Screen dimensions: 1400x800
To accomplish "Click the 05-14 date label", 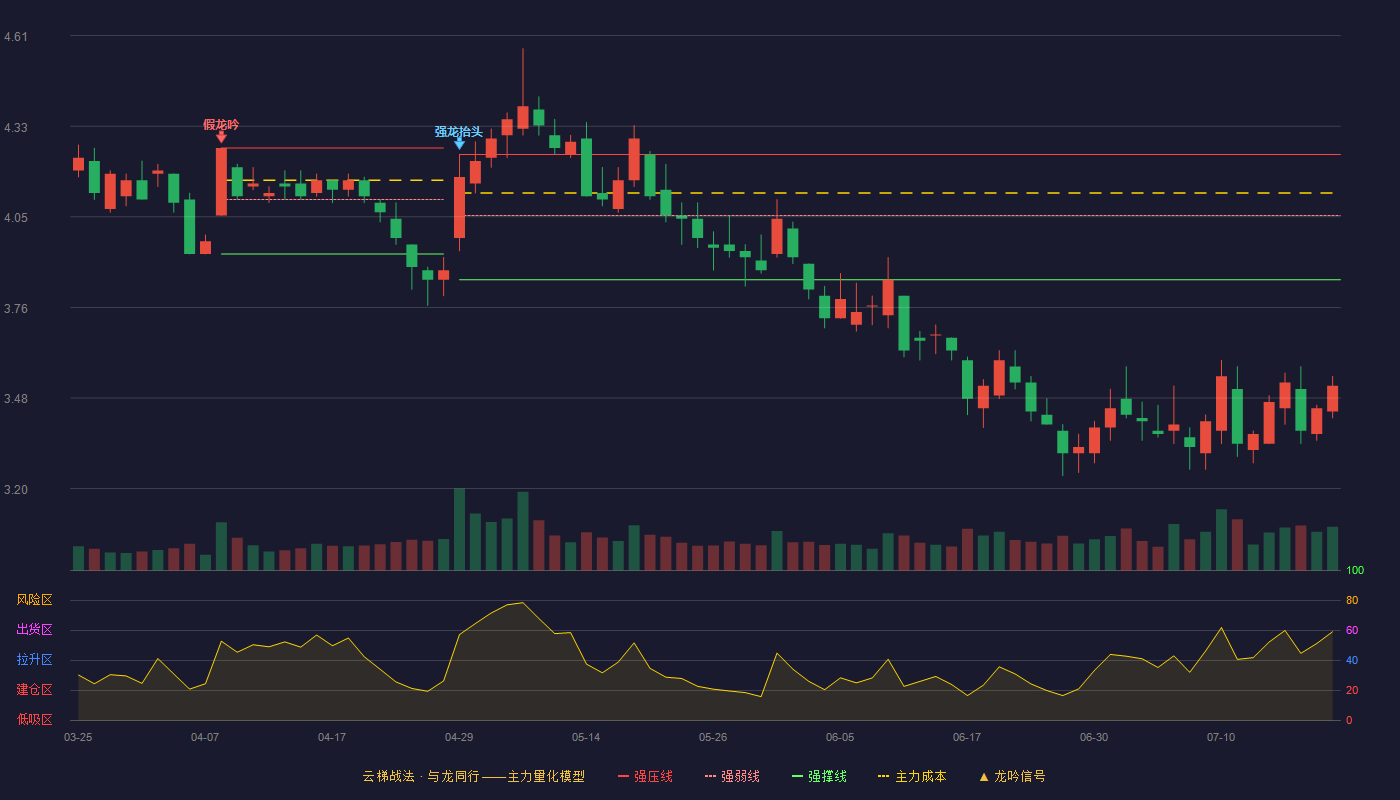I will tap(586, 737).
